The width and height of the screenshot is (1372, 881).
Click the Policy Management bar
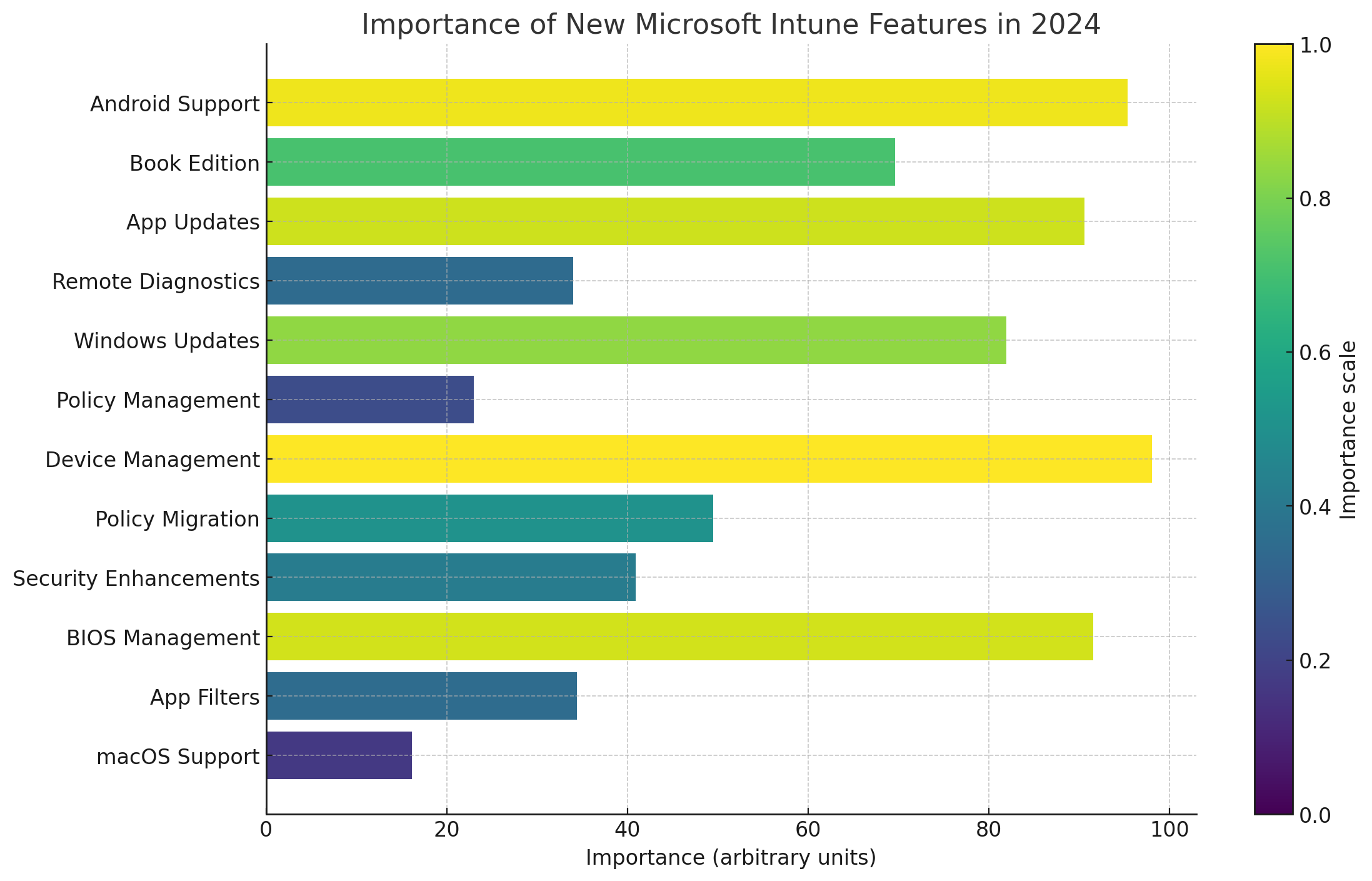(x=369, y=400)
